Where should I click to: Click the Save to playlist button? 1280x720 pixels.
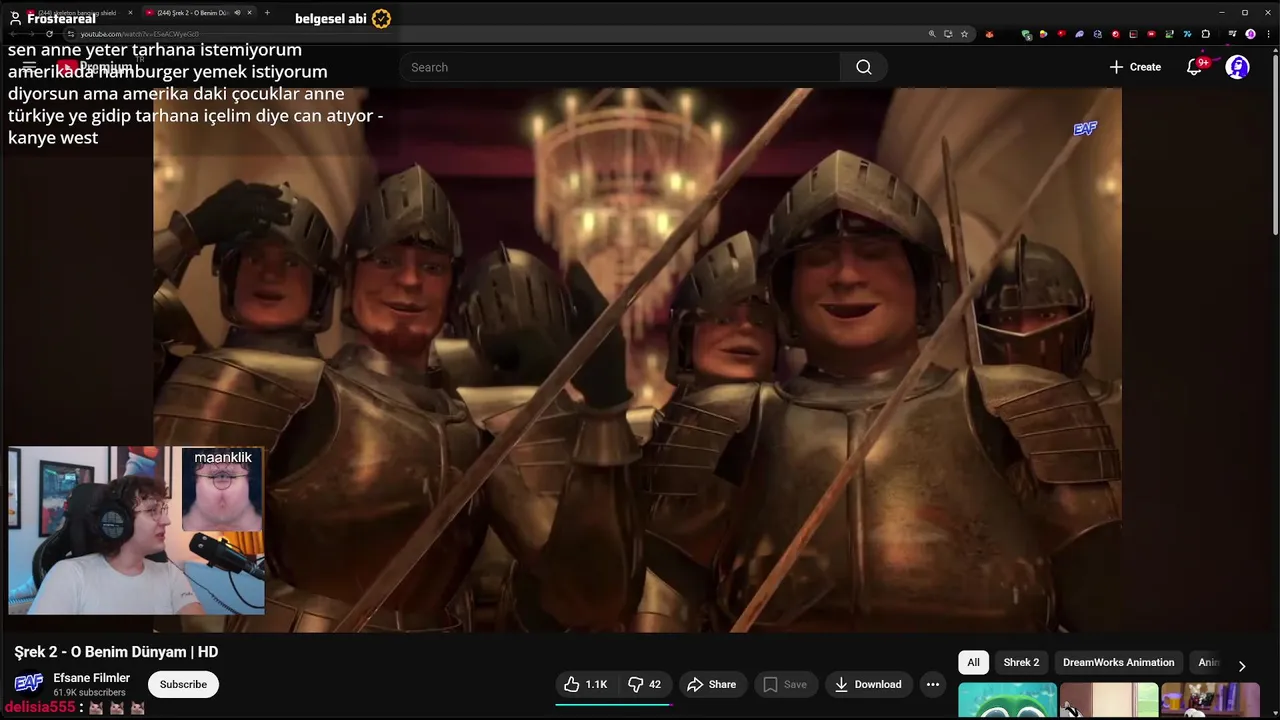click(784, 684)
